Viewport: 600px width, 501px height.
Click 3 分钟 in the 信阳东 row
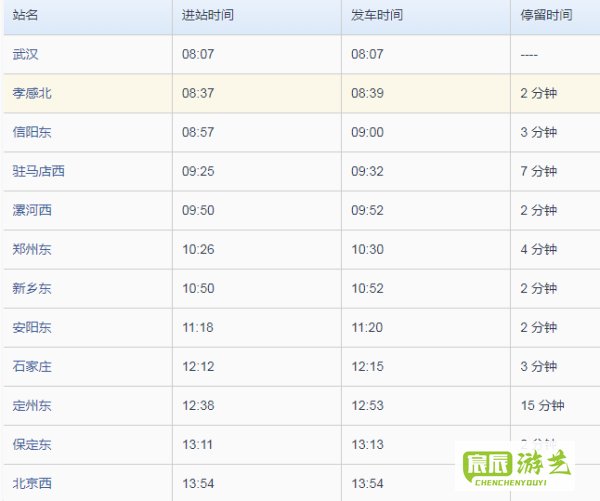point(538,132)
